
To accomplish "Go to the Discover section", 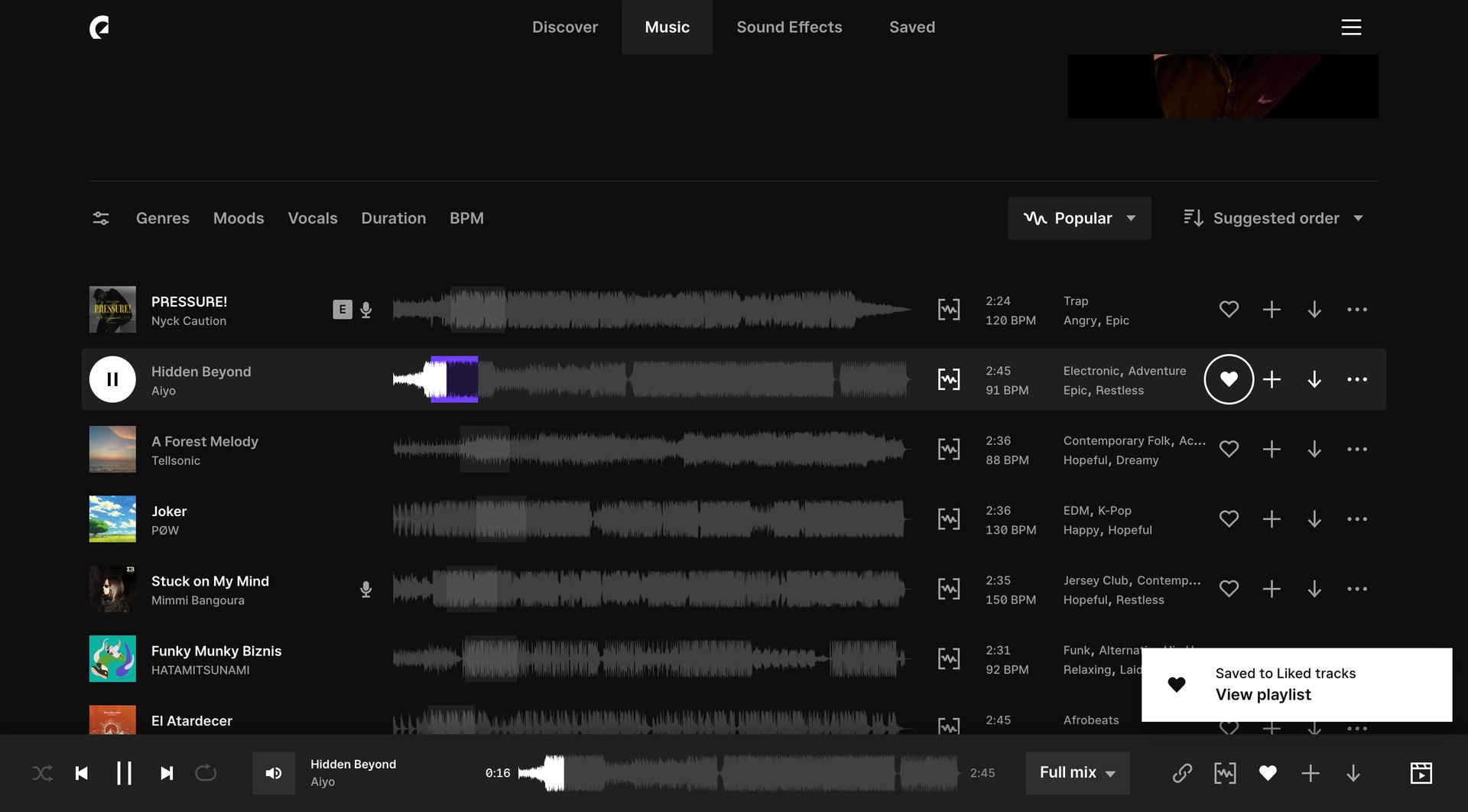I will (565, 27).
